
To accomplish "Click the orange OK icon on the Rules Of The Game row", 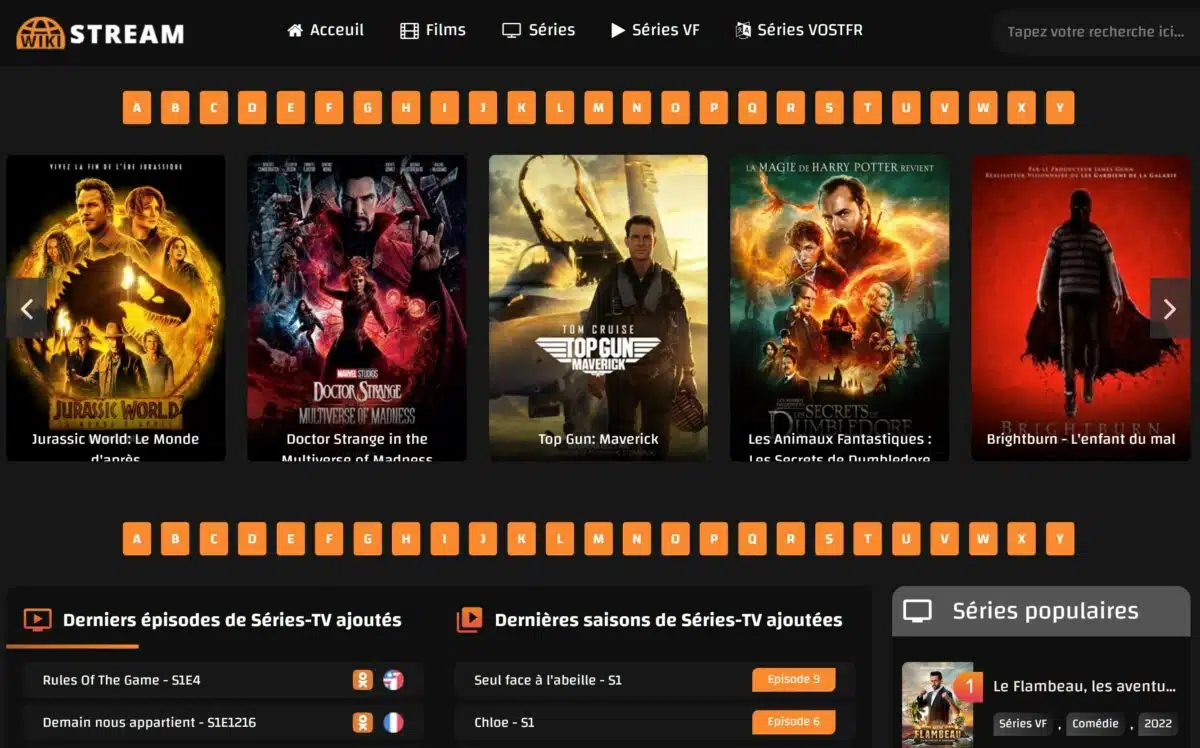I will pyautogui.click(x=362, y=680).
